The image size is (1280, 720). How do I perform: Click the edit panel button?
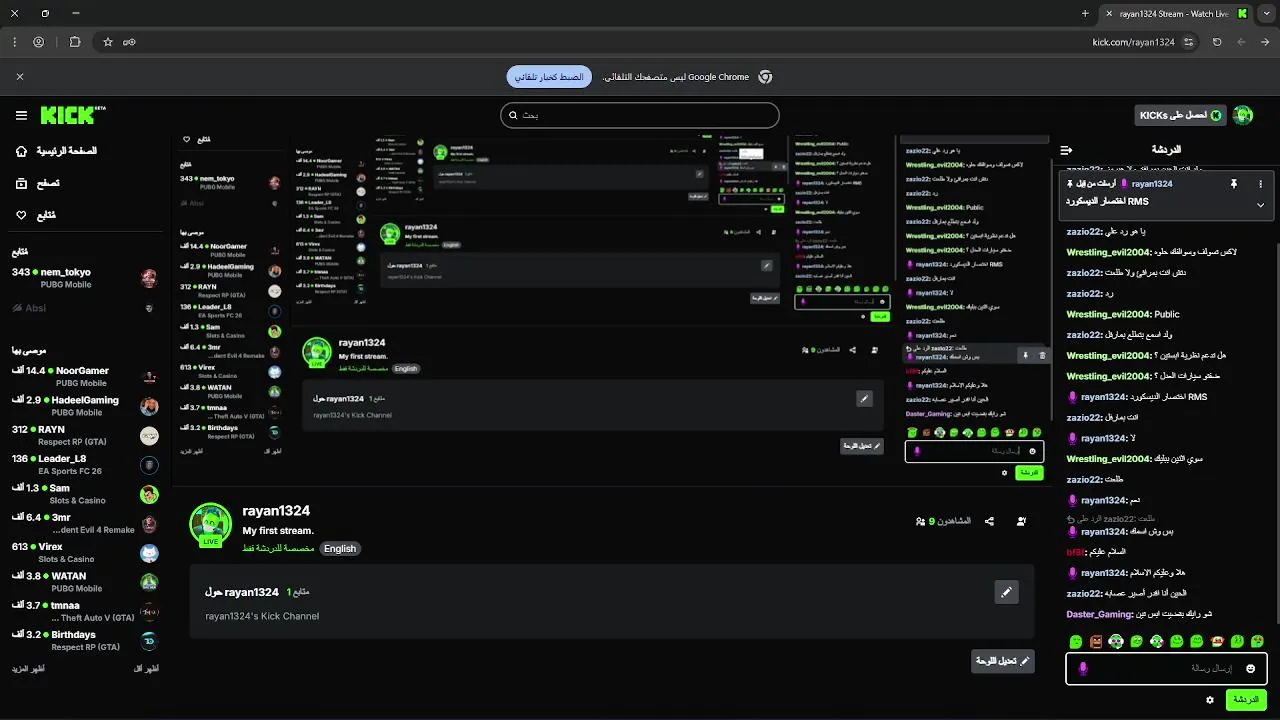pos(1003,661)
